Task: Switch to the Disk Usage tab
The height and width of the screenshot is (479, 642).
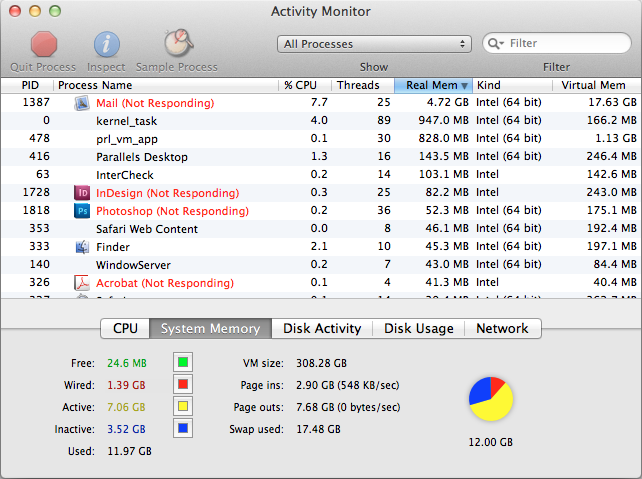Action: point(418,328)
